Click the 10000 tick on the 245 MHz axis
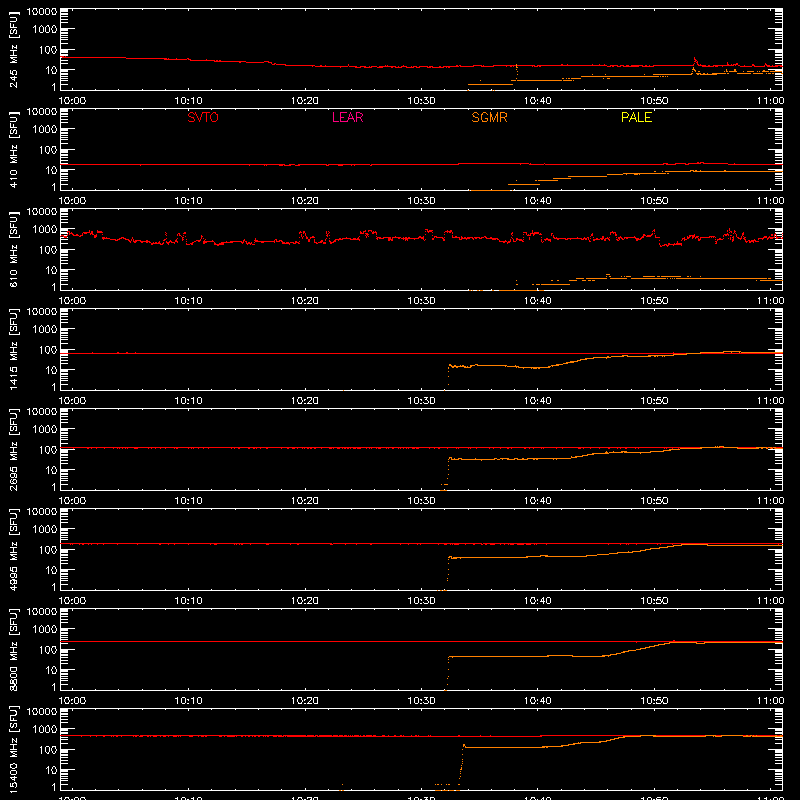The image size is (800, 800). [x=42, y=12]
